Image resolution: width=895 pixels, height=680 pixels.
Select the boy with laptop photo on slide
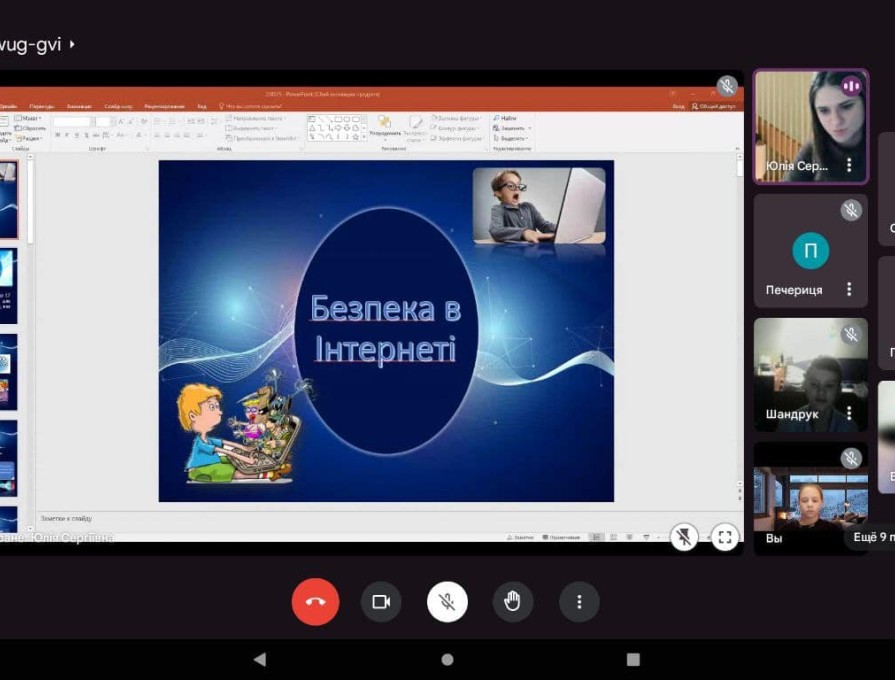pos(539,206)
